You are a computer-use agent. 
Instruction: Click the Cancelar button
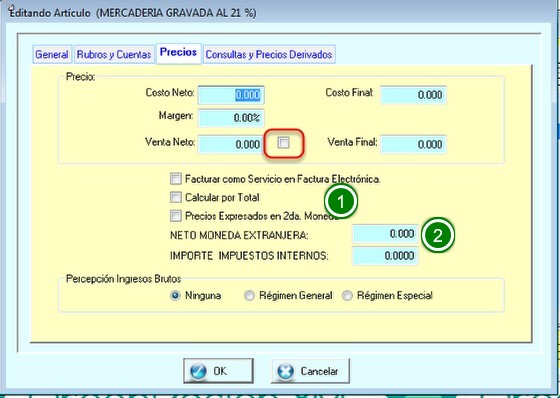[310, 371]
